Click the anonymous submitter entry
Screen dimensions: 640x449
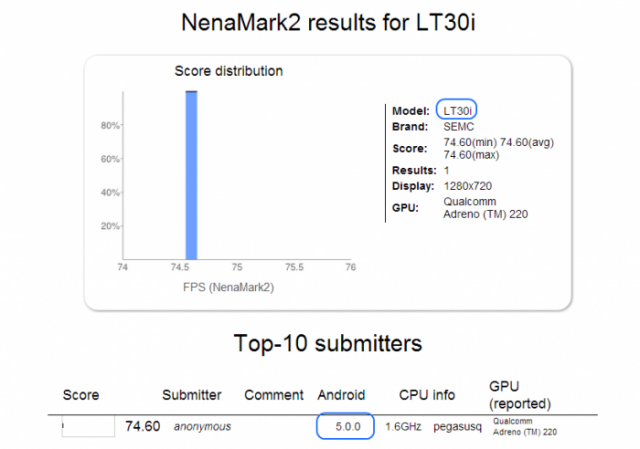(202, 427)
